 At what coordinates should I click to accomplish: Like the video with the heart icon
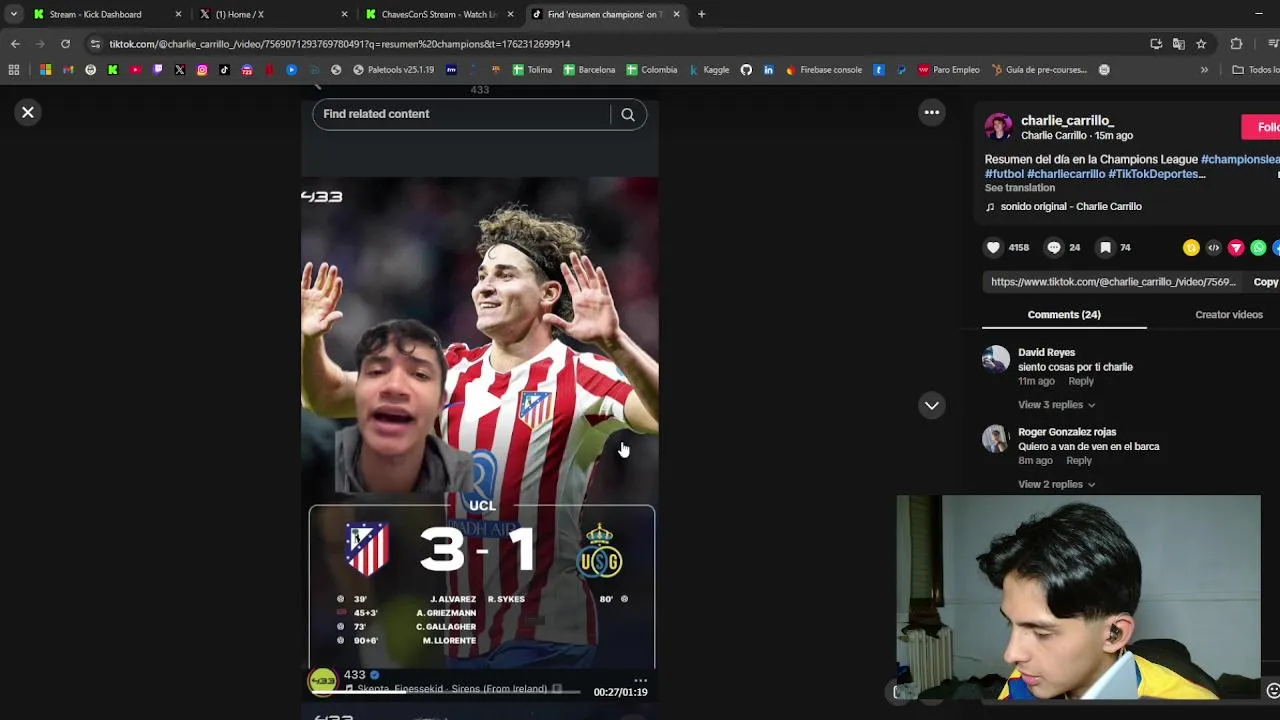pos(993,247)
